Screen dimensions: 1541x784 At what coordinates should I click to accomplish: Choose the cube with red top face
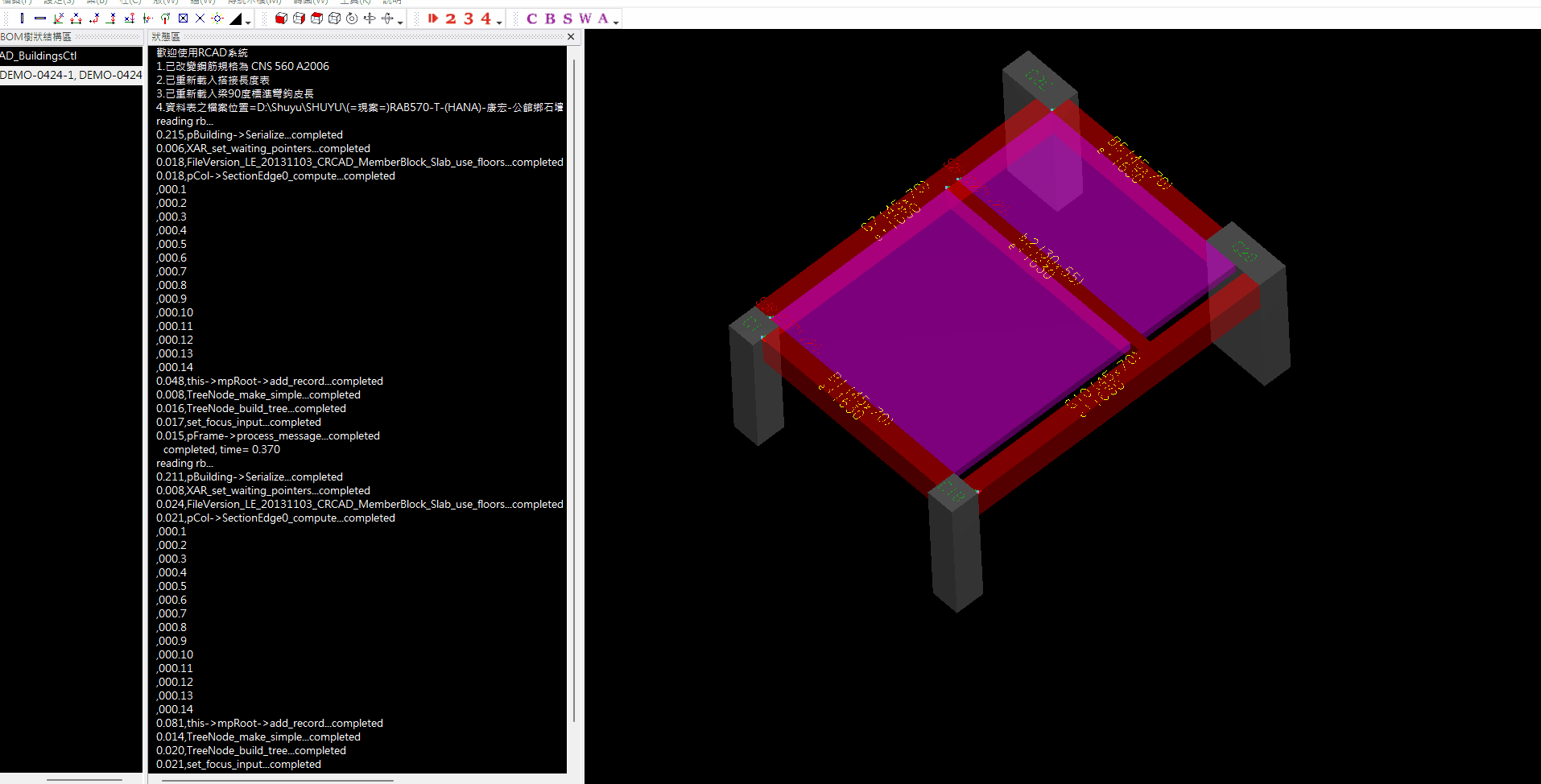click(x=316, y=19)
